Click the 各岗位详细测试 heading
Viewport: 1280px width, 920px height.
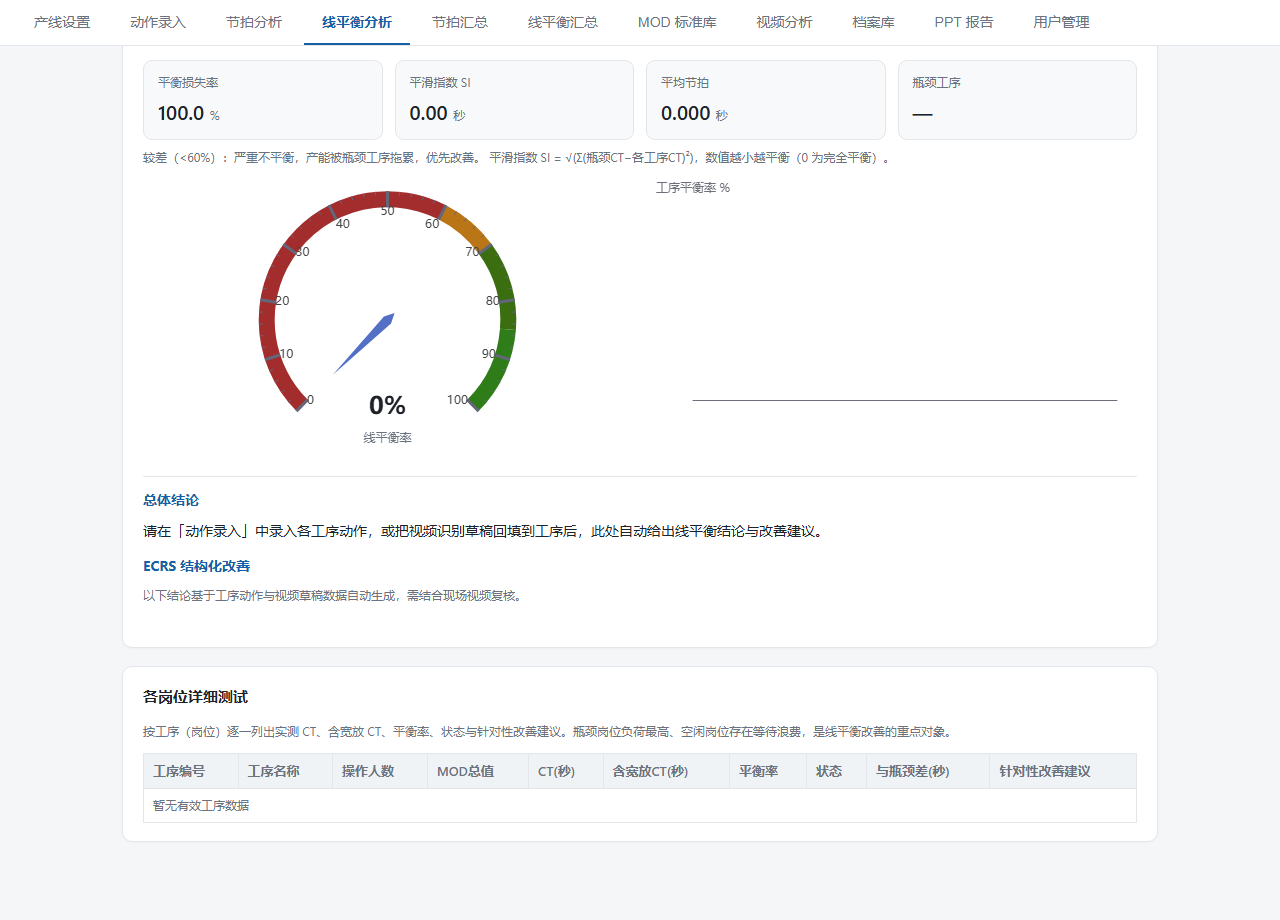click(195, 697)
